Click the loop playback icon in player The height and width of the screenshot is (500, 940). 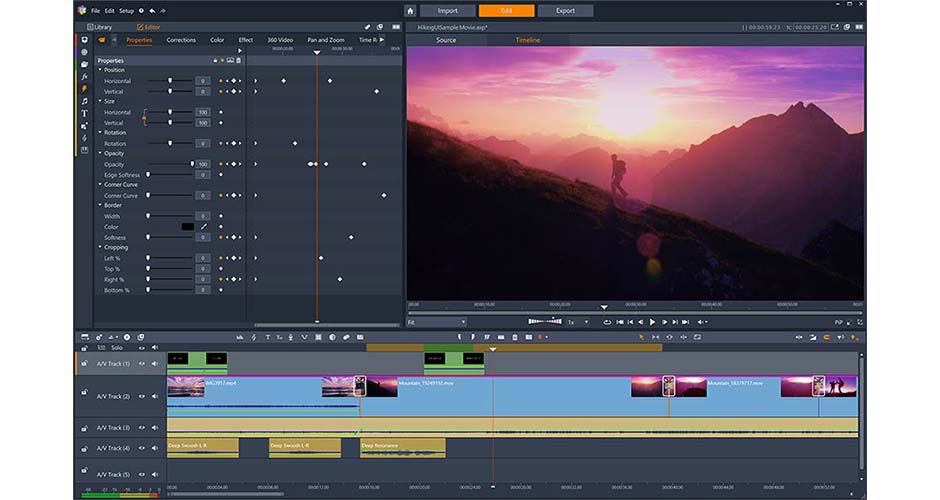pyautogui.click(x=607, y=322)
